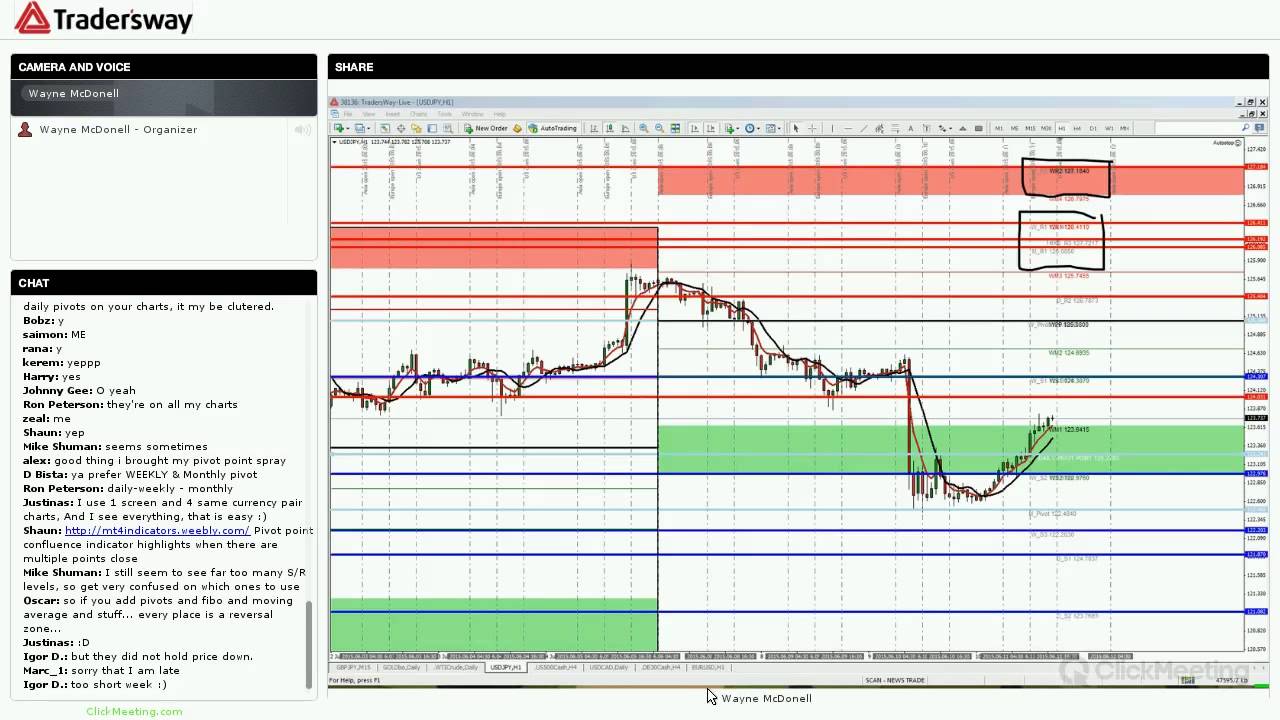Open the mt4indicators.weebly.com chat link

157,531
